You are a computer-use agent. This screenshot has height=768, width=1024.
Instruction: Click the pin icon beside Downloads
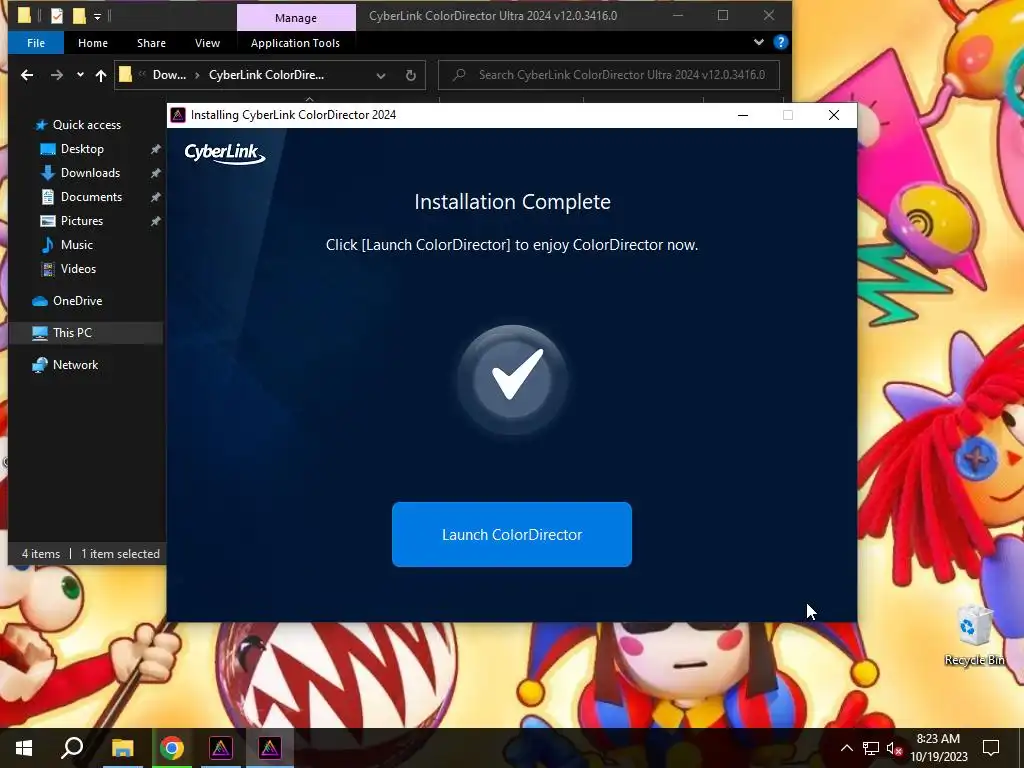[x=155, y=173]
